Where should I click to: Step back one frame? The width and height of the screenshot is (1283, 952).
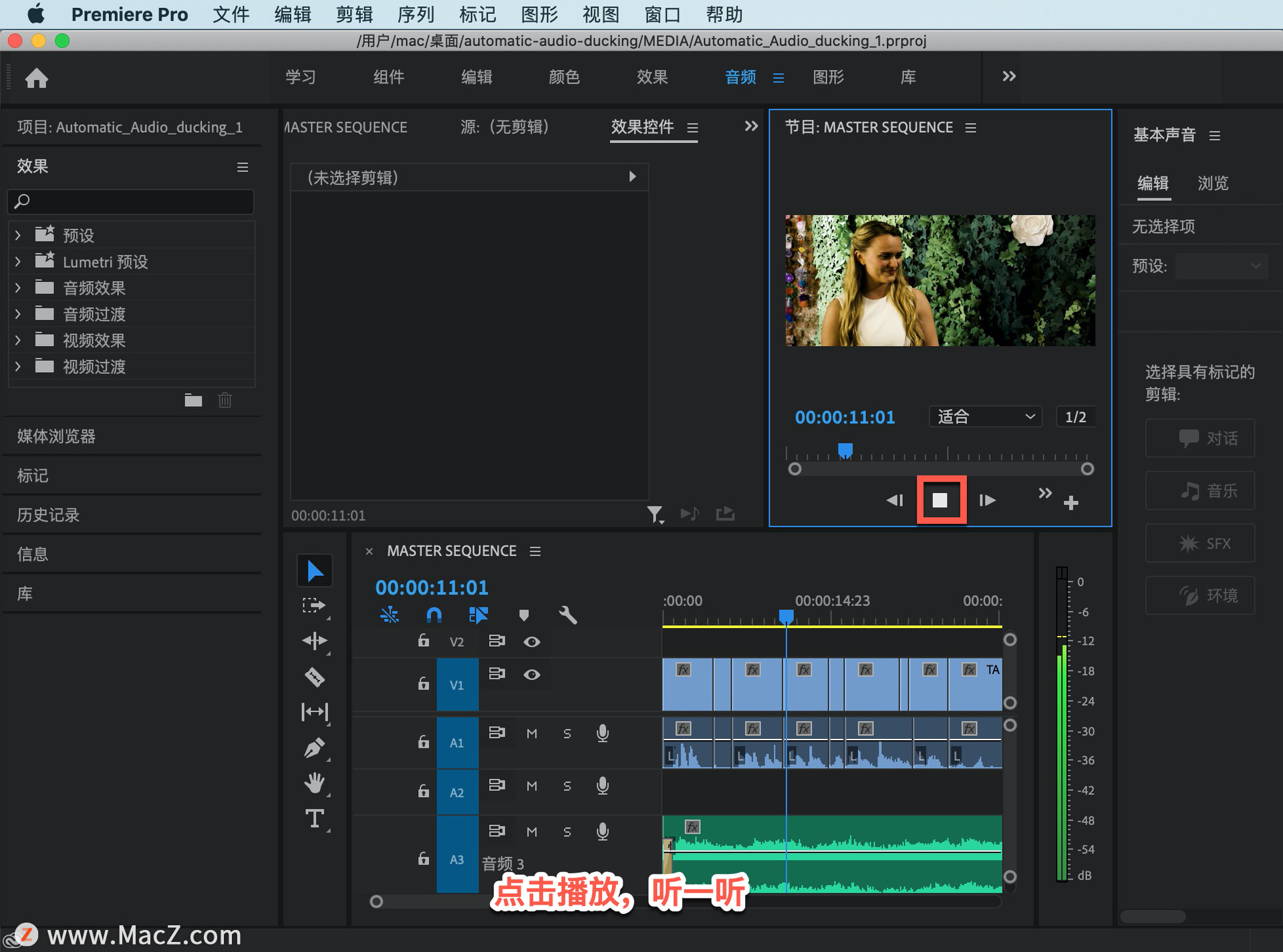click(x=894, y=500)
